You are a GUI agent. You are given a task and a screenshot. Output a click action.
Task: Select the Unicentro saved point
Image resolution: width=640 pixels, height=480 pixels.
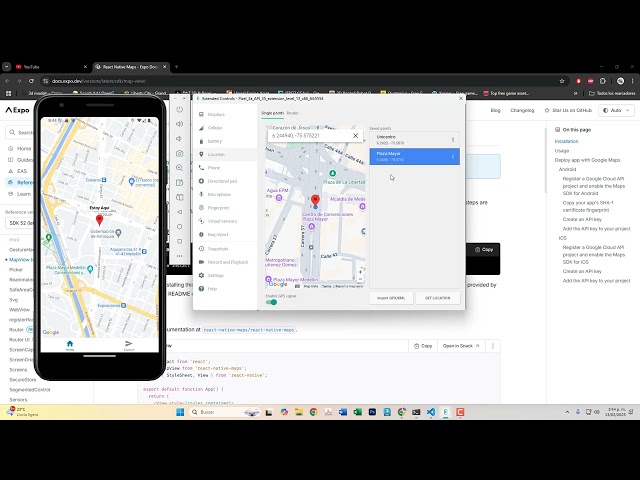point(414,140)
